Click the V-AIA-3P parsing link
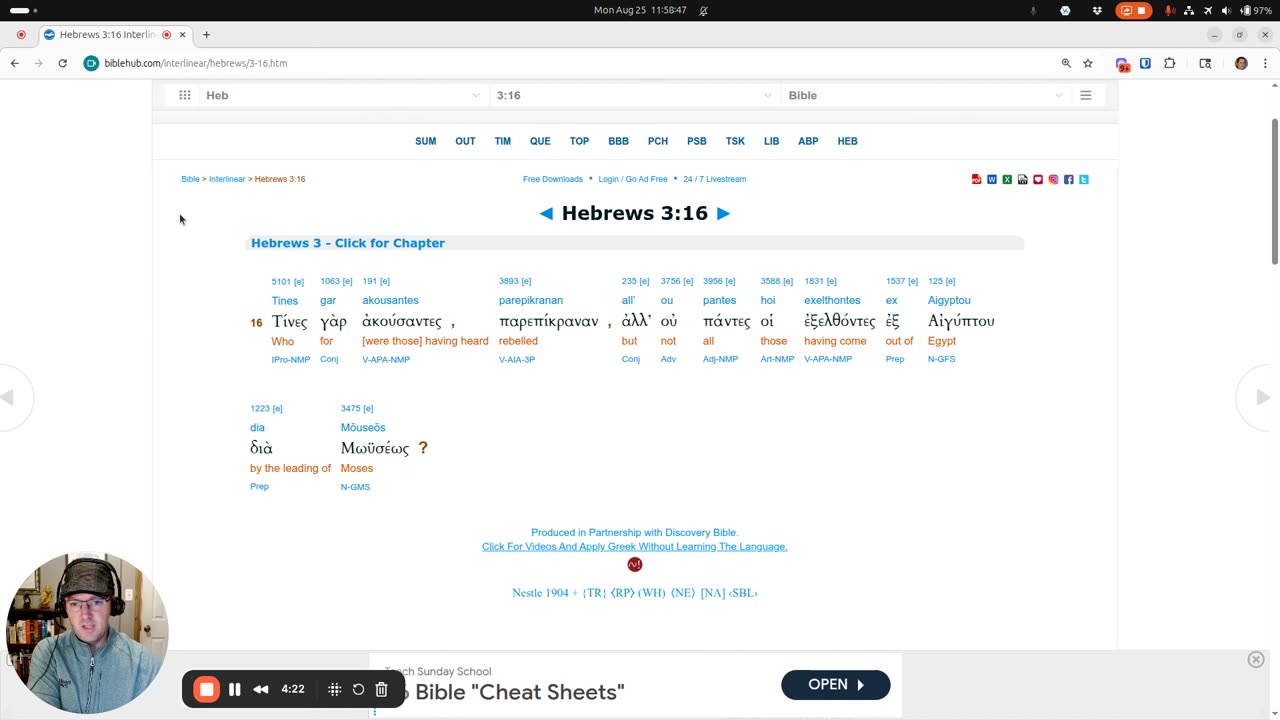Image resolution: width=1280 pixels, height=720 pixels. coord(517,359)
